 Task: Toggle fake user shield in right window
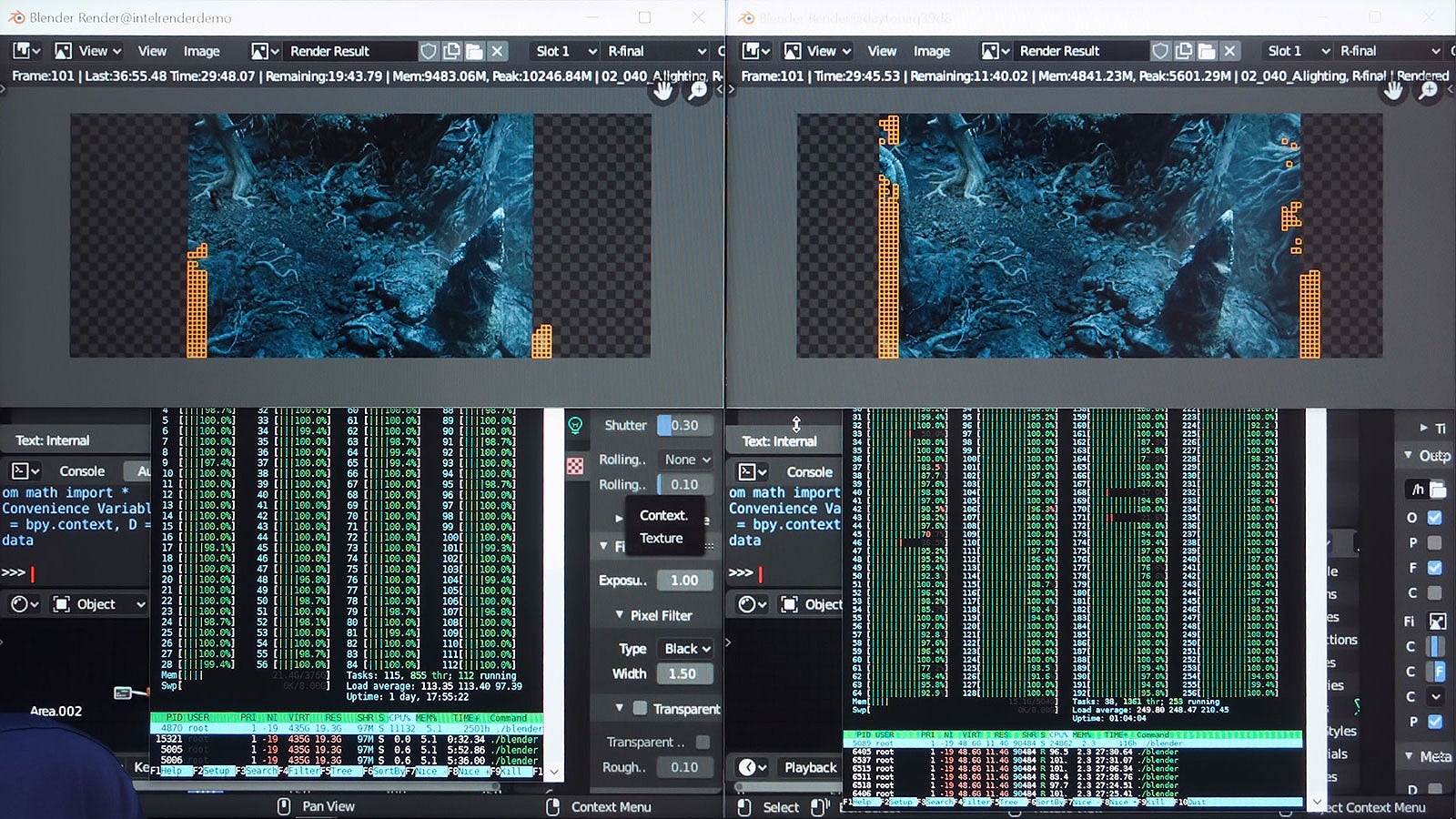click(1160, 51)
